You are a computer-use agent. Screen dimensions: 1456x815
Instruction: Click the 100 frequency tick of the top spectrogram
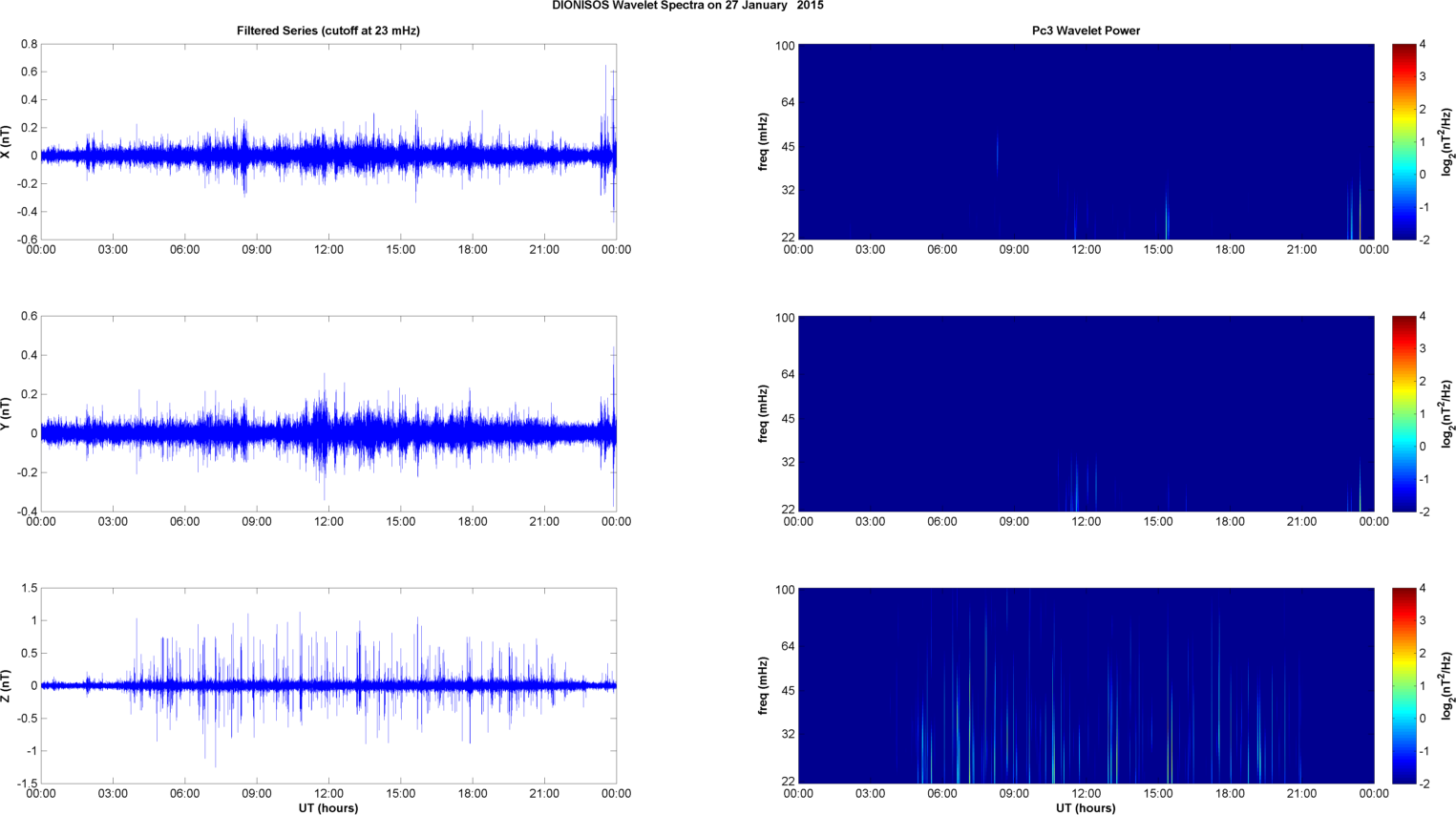click(785, 46)
